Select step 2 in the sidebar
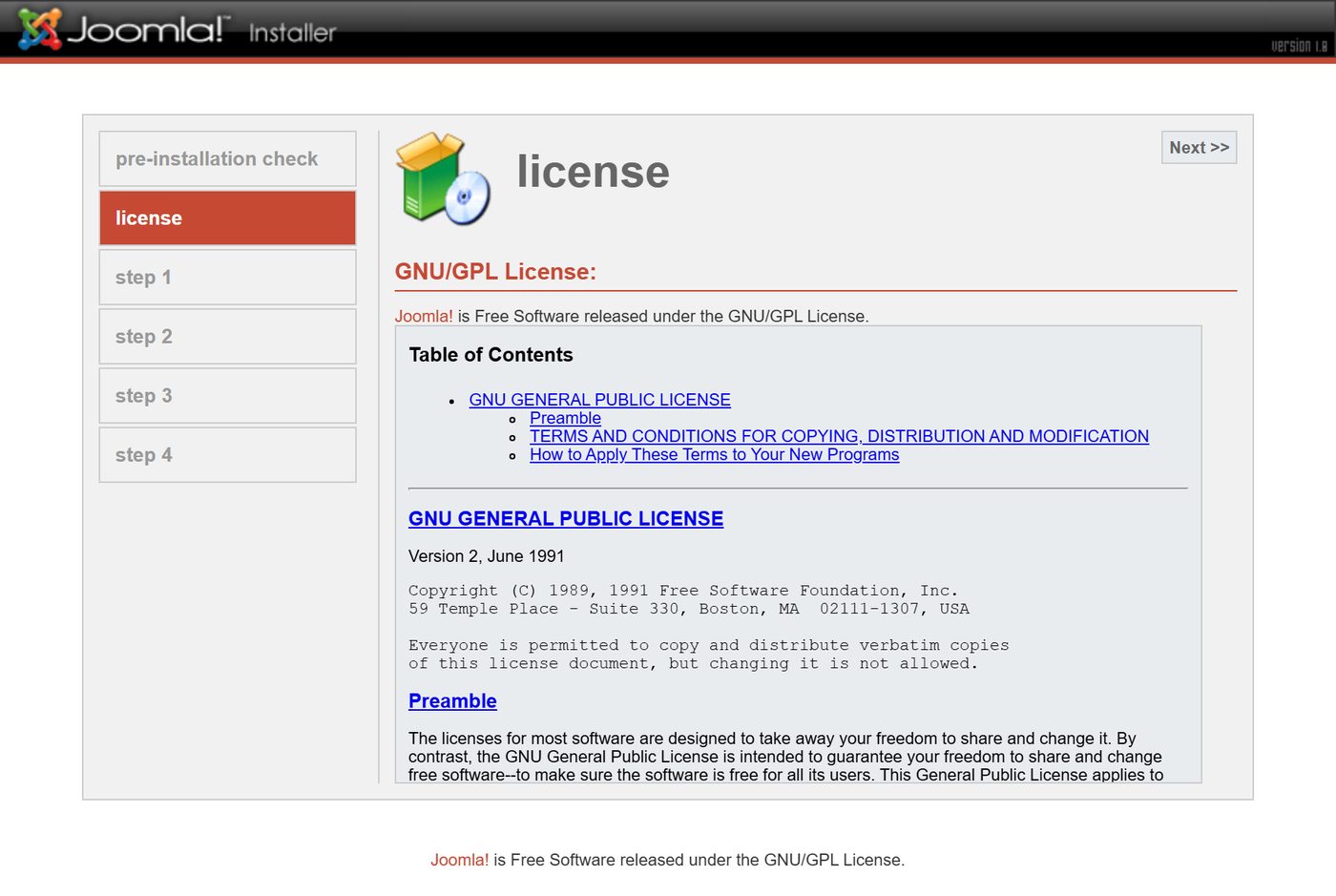Screen dimensions: 1336x896 click(227, 336)
